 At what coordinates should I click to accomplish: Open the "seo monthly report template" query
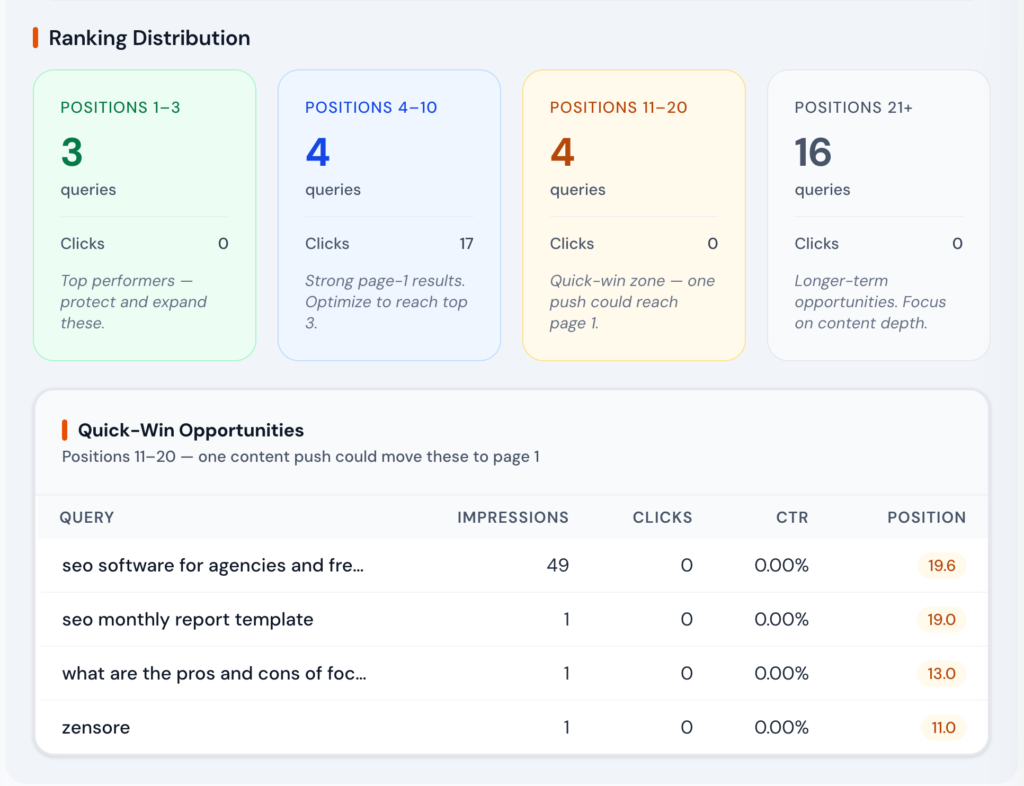[x=187, y=619]
